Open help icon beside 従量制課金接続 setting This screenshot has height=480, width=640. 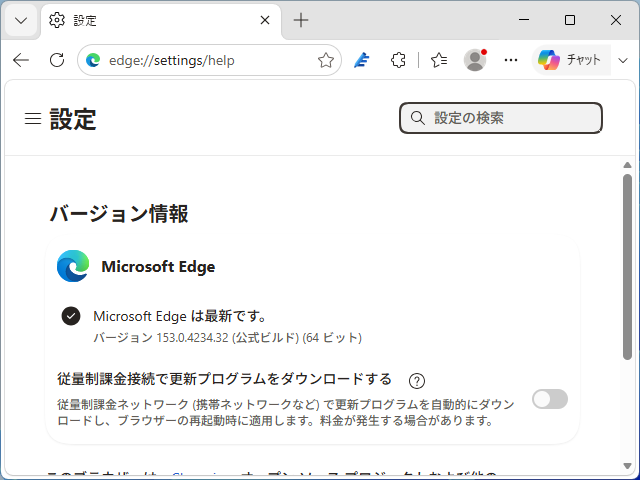(417, 381)
